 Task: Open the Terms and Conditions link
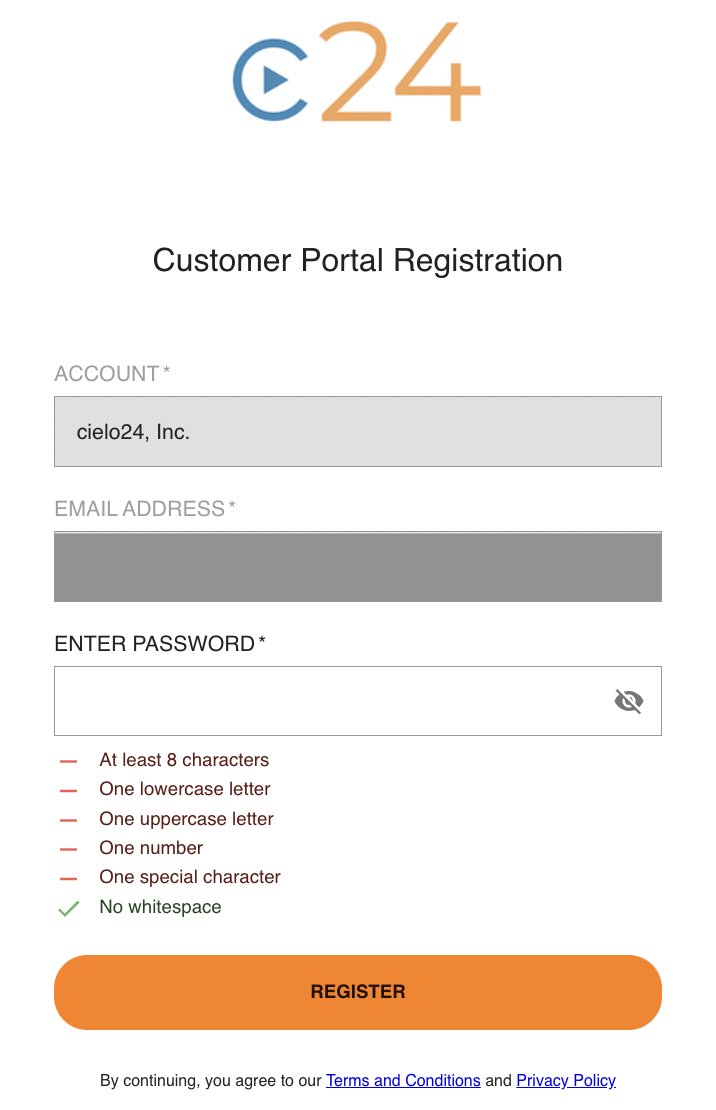[403, 1080]
